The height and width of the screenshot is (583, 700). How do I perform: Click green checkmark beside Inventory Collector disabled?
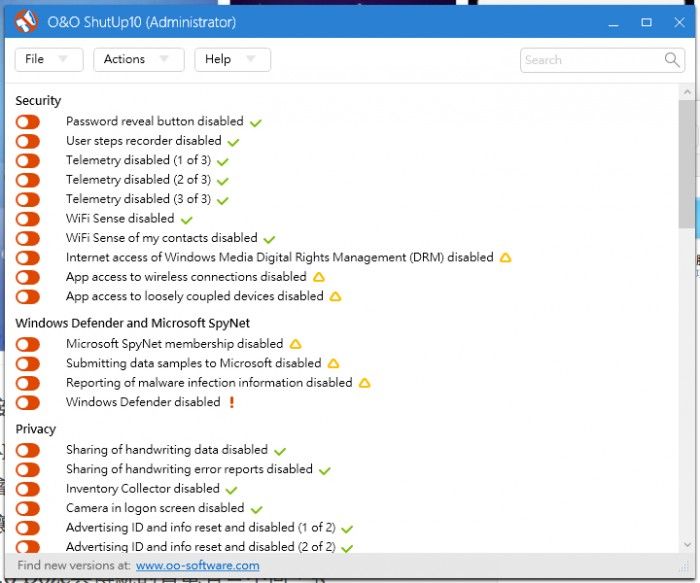[x=232, y=490]
